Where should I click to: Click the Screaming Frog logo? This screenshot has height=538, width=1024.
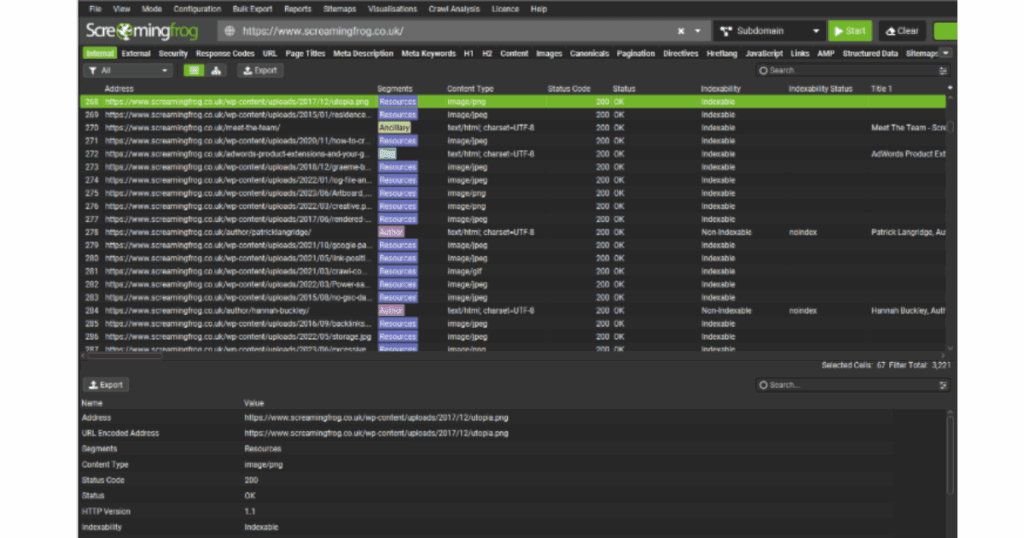coord(142,31)
